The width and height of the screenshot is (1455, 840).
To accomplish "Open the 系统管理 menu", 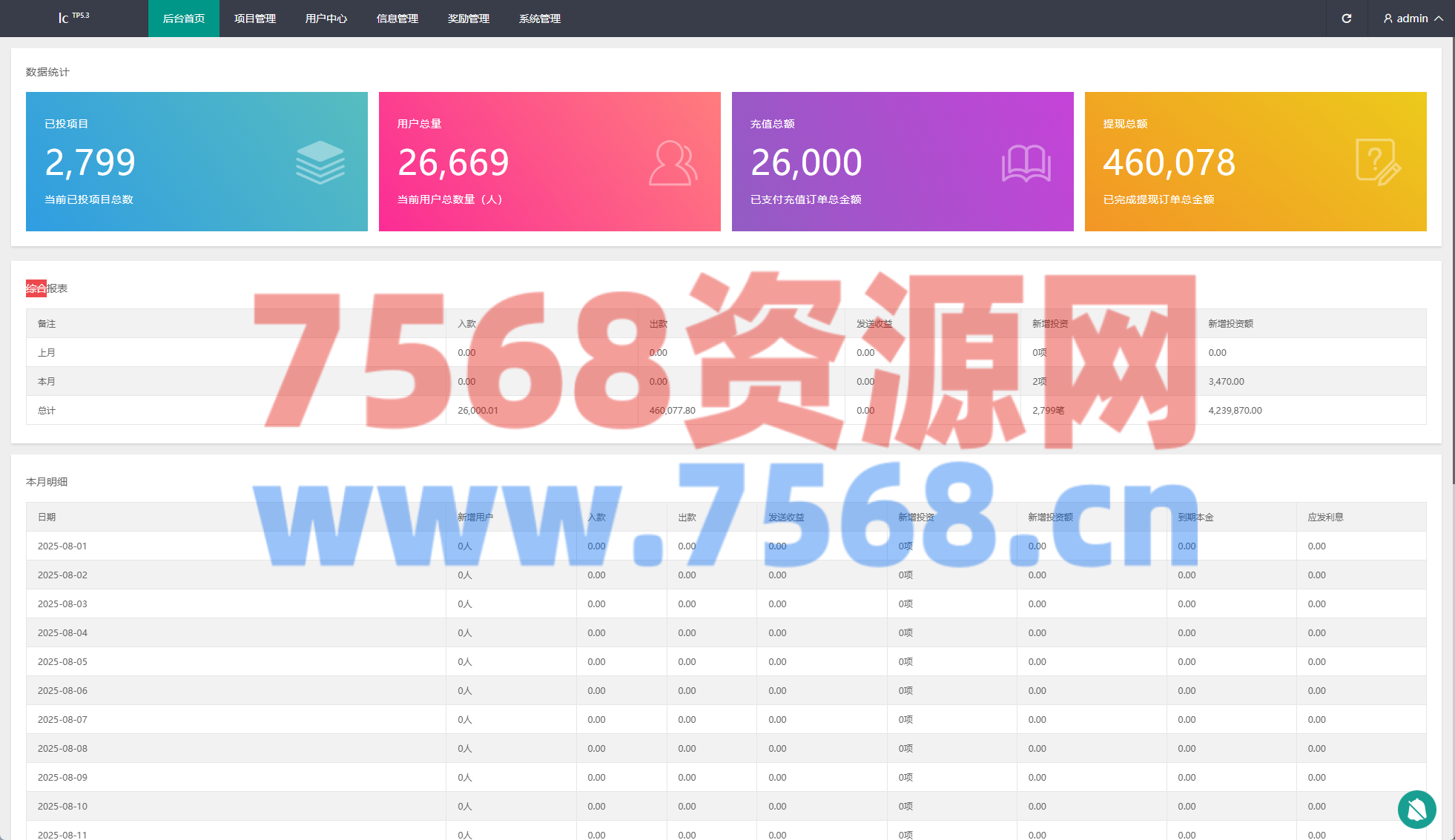I will tap(539, 19).
